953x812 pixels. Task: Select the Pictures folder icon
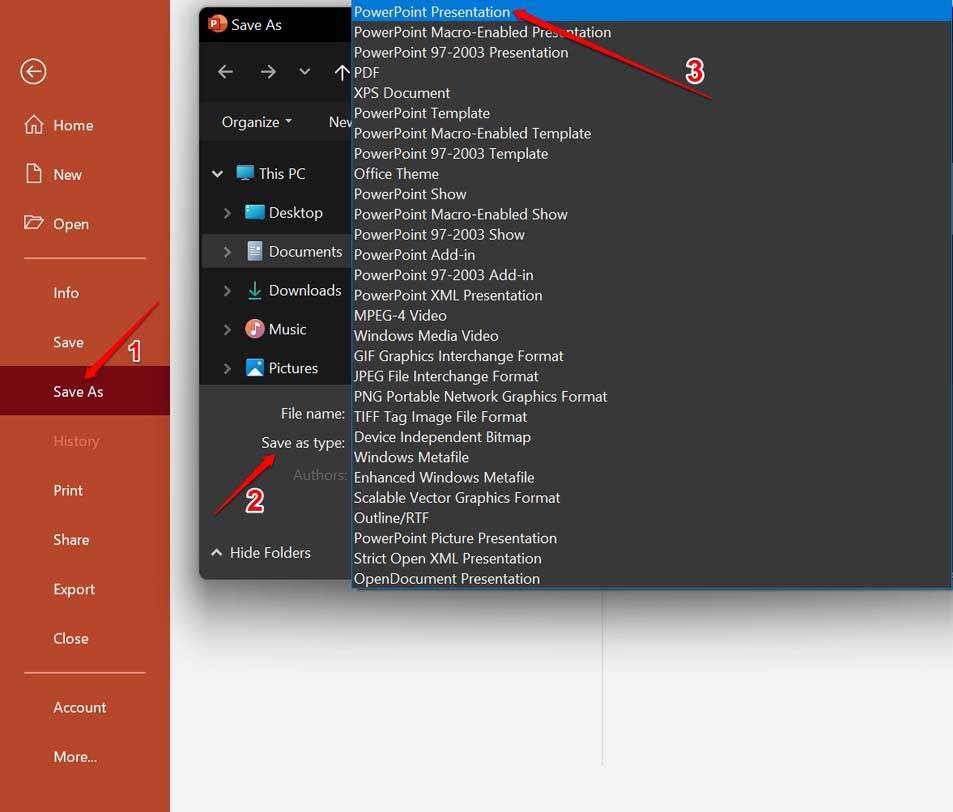pos(253,367)
